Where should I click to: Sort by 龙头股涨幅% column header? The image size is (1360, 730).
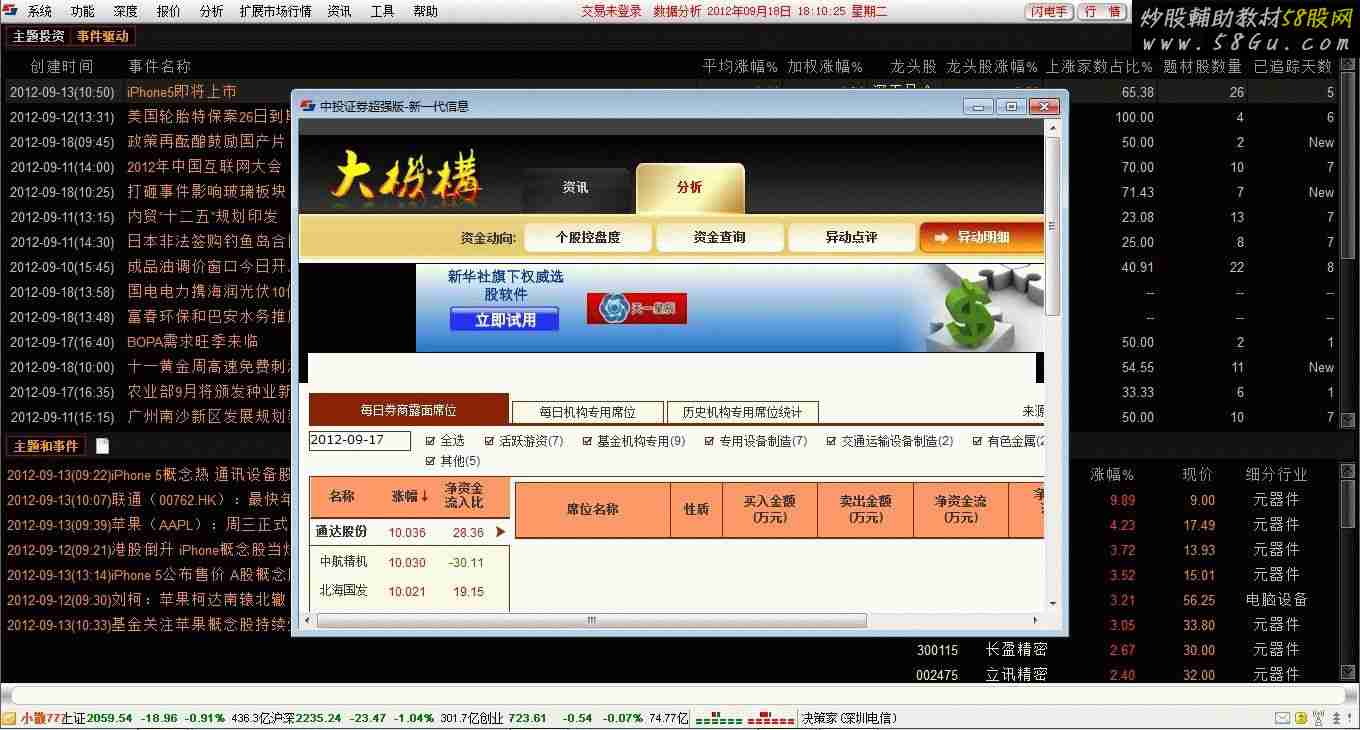click(992, 66)
